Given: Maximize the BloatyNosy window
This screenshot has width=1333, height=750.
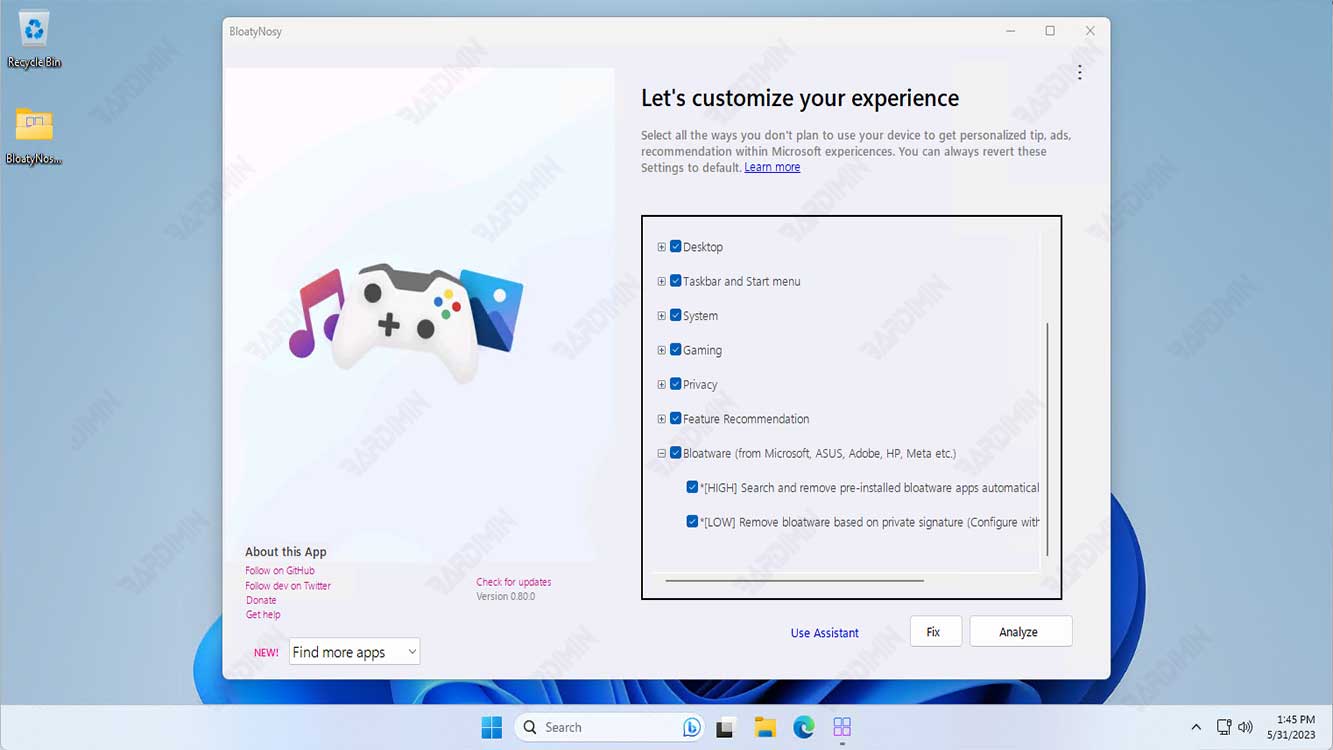Looking at the screenshot, I should click(1050, 31).
